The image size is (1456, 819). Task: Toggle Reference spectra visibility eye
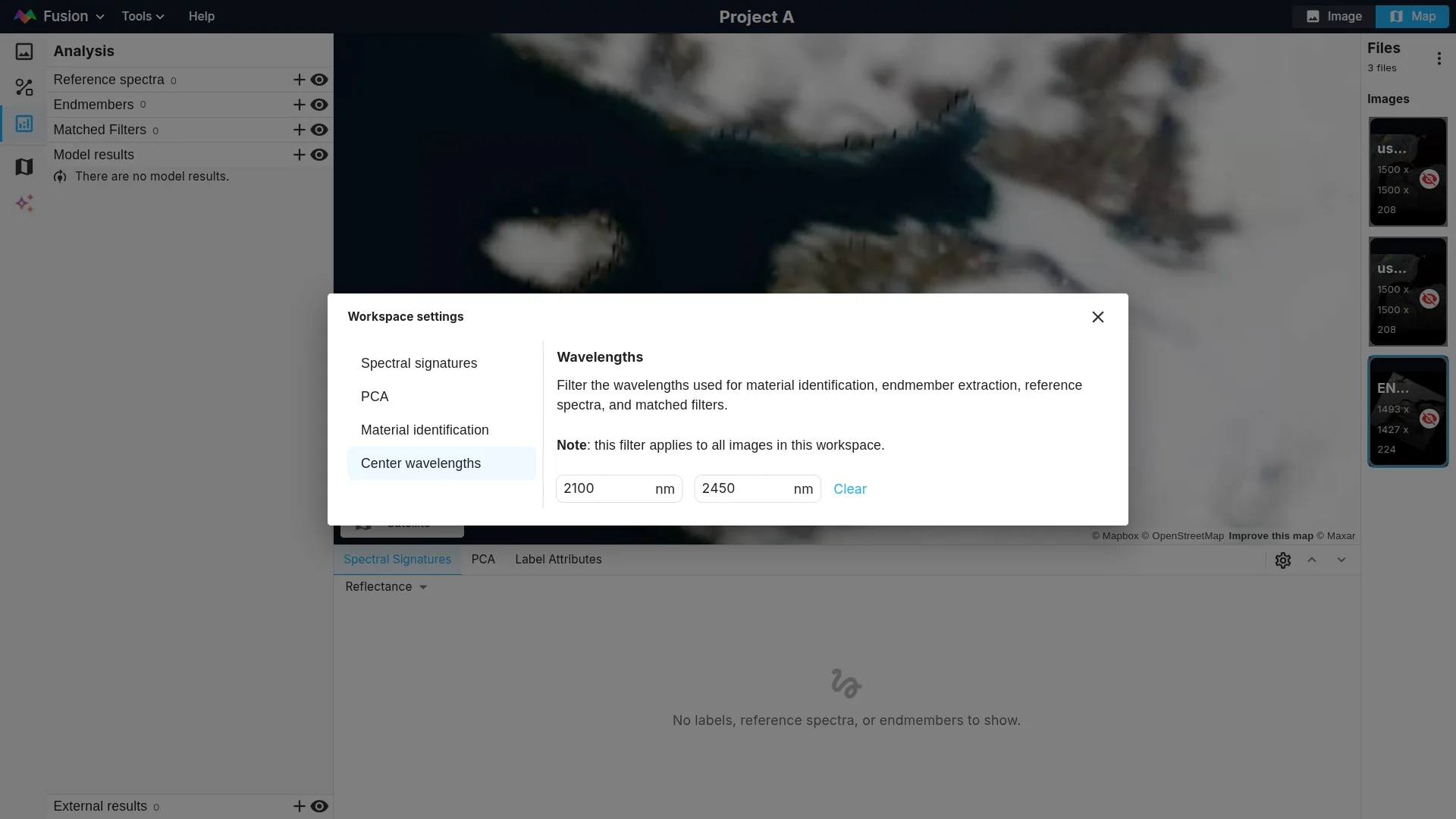coord(319,80)
